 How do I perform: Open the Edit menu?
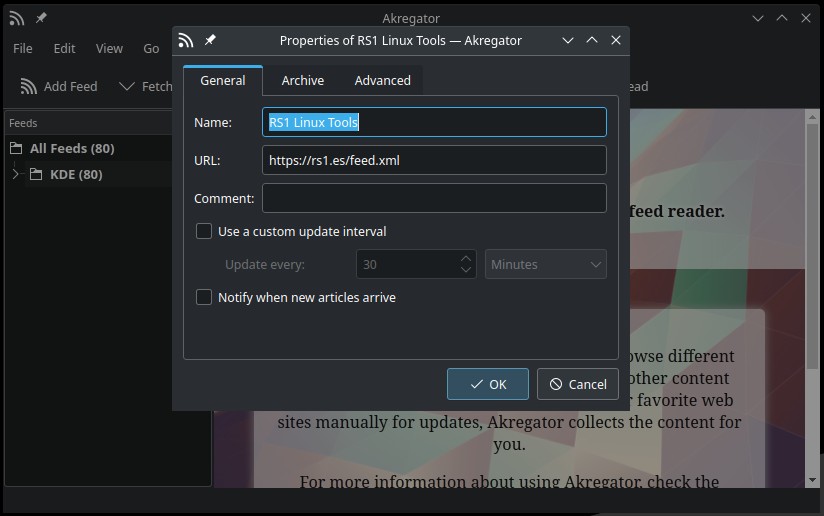[x=65, y=48]
